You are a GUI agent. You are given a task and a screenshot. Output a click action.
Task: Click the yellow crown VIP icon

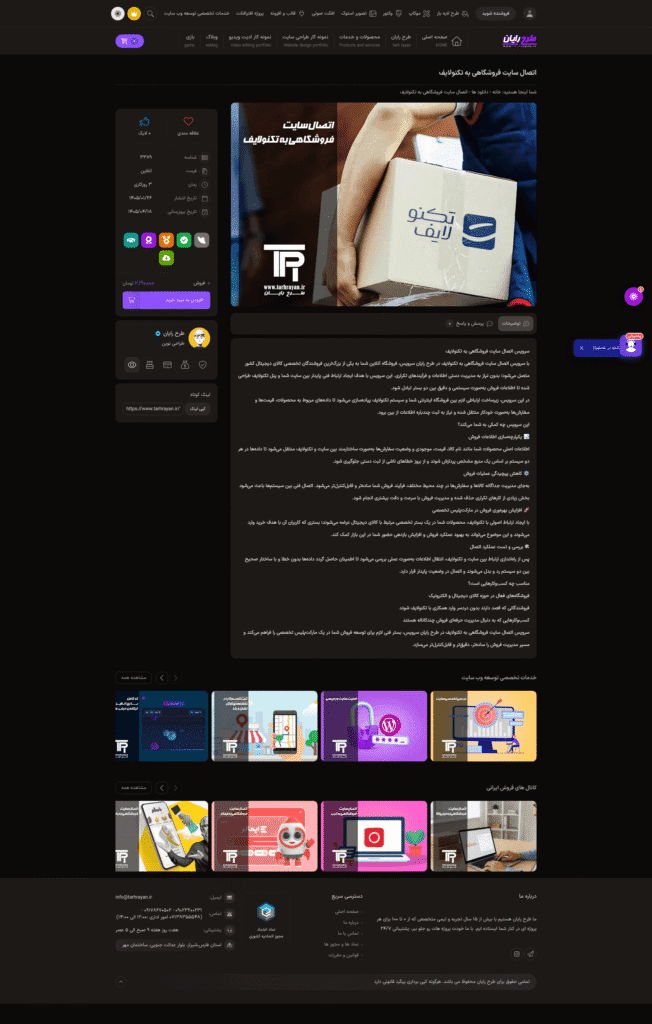point(134,14)
